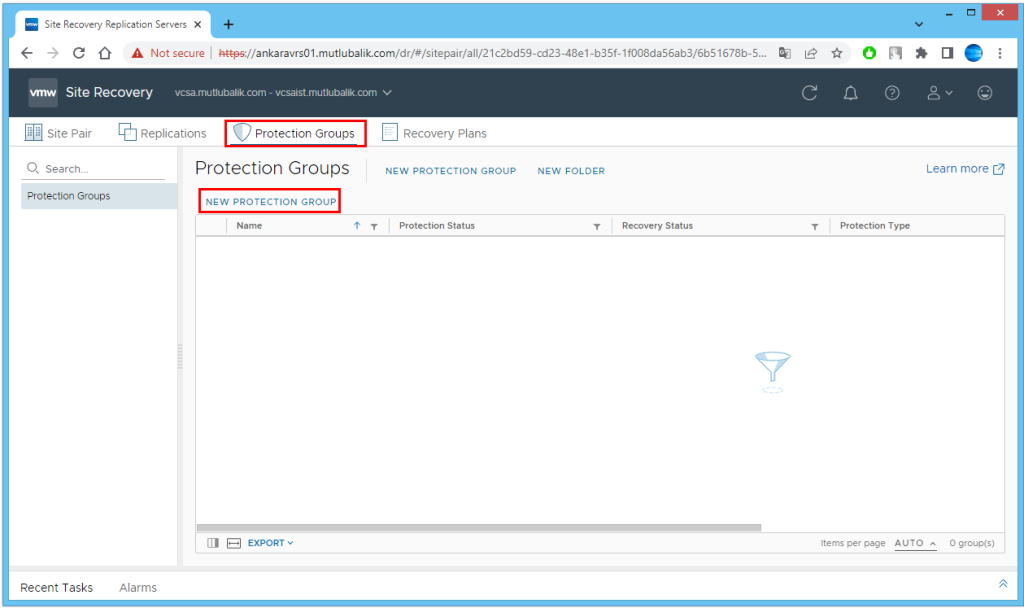Viewport: 1024px width, 608px height.
Task: Open the Items per page AUTO selector
Action: 915,543
